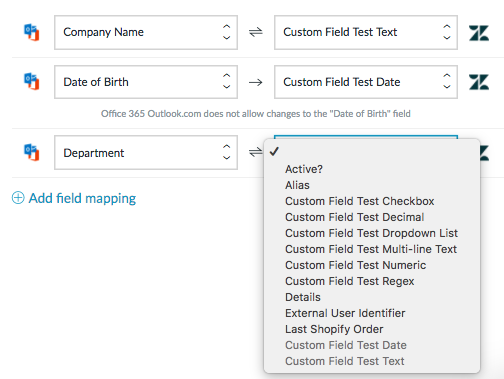Select Custom Field Test Checkbox from list
Image resolution: width=504 pixels, height=379 pixels.
(x=360, y=201)
